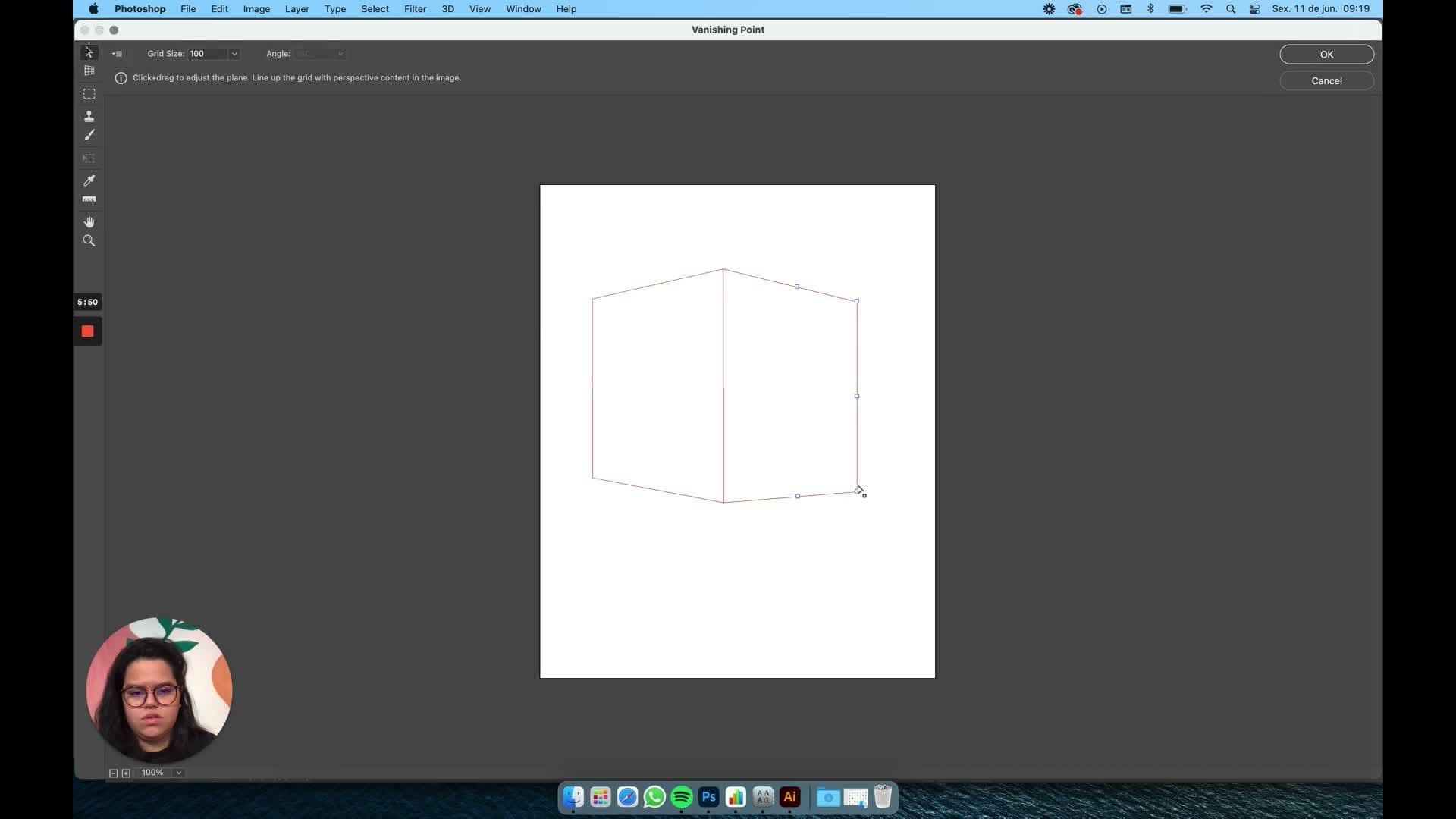Select the Zoom magnifier tool
The height and width of the screenshot is (819, 1456).
[x=89, y=241]
